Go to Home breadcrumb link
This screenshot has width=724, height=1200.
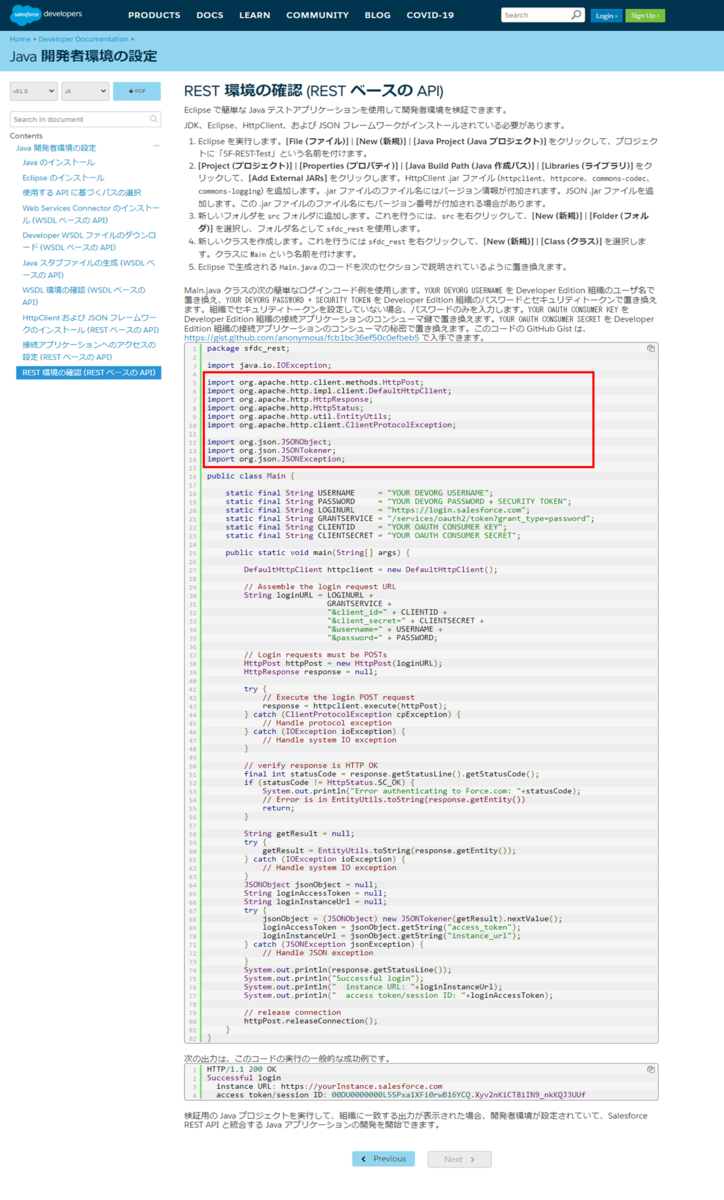(20, 39)
